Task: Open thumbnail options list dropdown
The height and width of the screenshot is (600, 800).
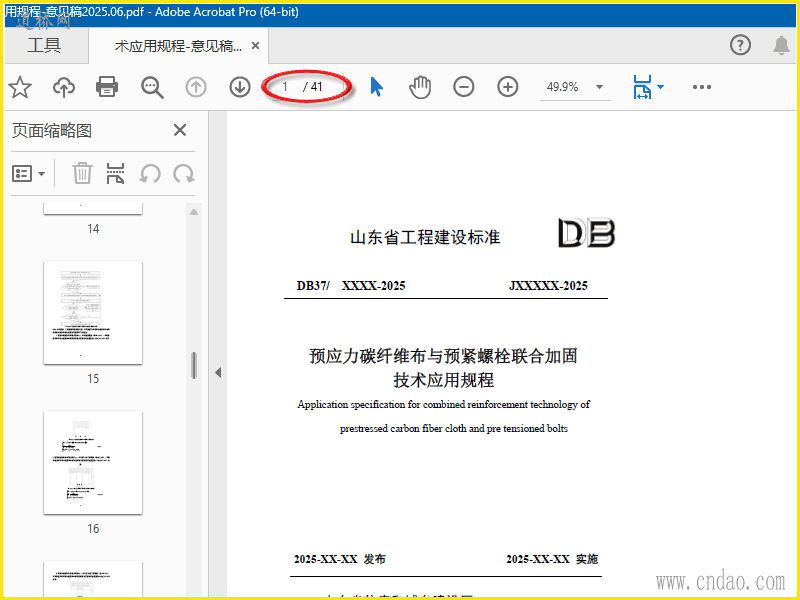Action: [x=28, y=173]
